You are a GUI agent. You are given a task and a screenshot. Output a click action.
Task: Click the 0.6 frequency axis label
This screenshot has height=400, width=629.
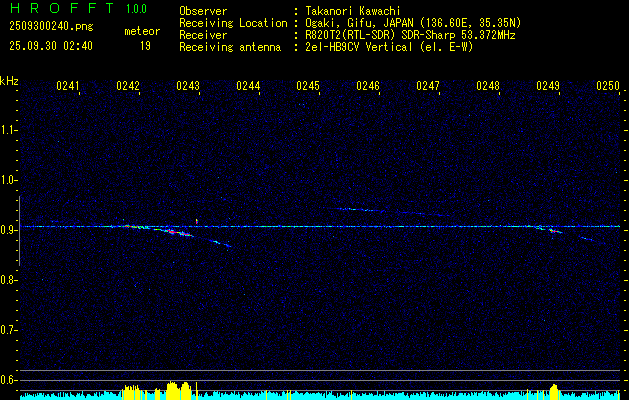tap(9, 380)
